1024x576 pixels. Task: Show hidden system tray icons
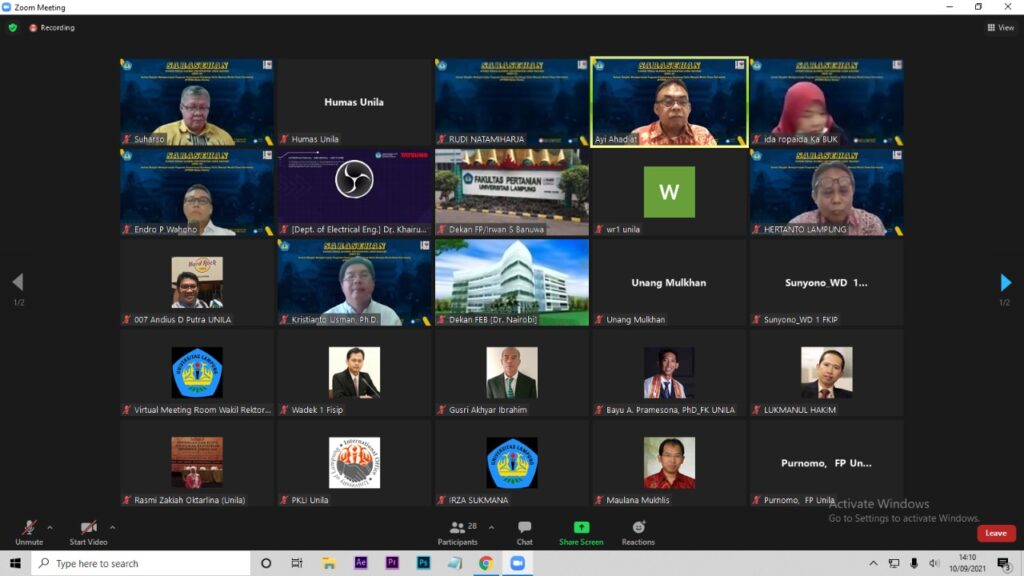point(873,563)
